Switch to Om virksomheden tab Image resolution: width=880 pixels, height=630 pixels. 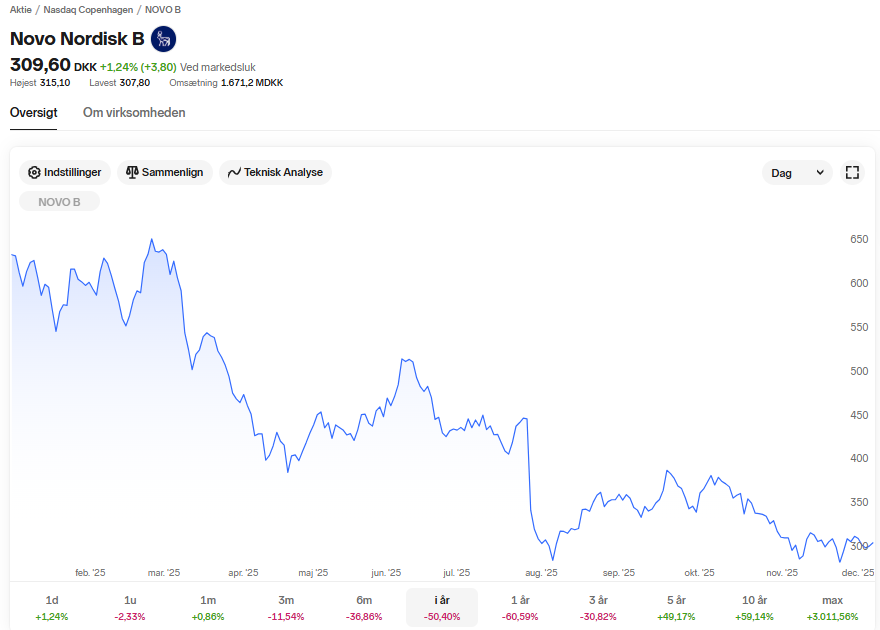[x=134, y=113]
